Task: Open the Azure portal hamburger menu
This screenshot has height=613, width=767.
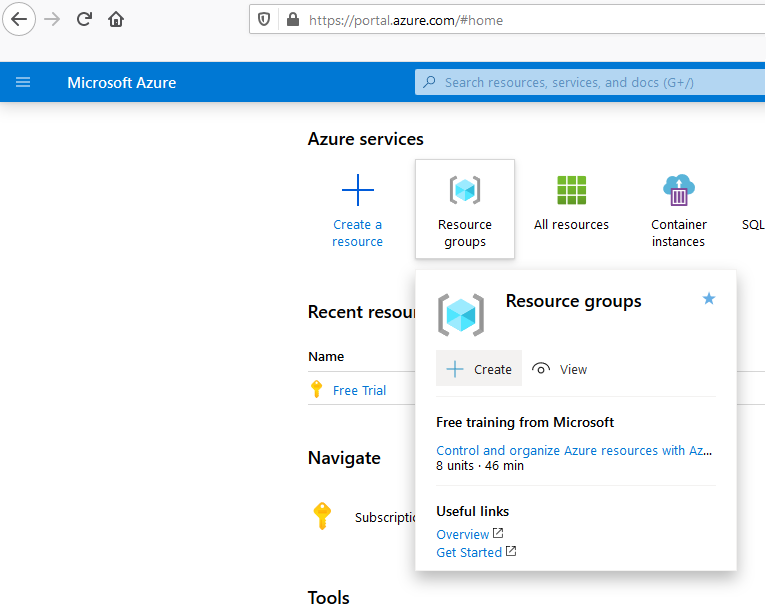Action: click(23, 82)
